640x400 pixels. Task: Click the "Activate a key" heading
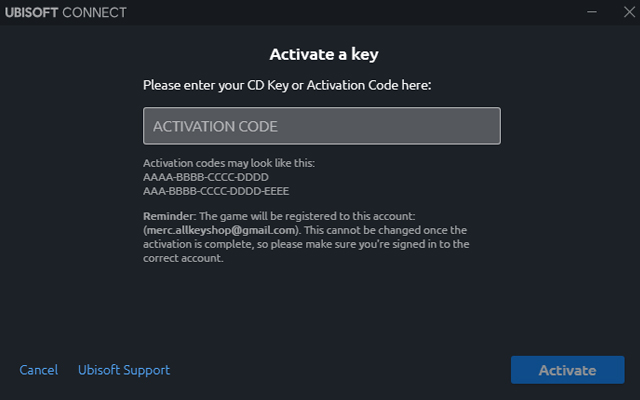[x=322, y=54]
